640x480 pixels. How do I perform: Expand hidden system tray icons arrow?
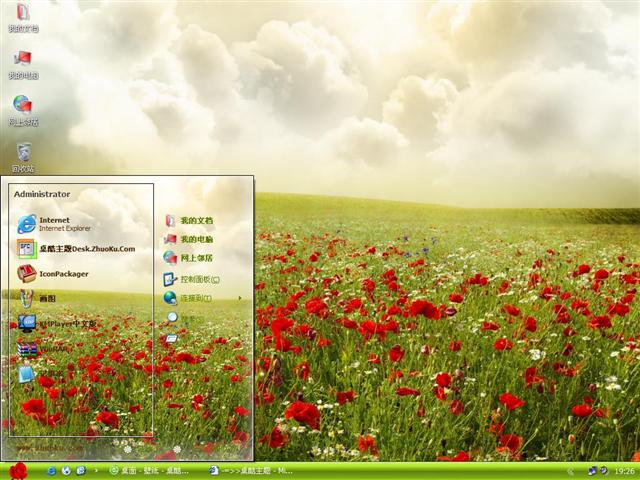(x=570, y=471)
